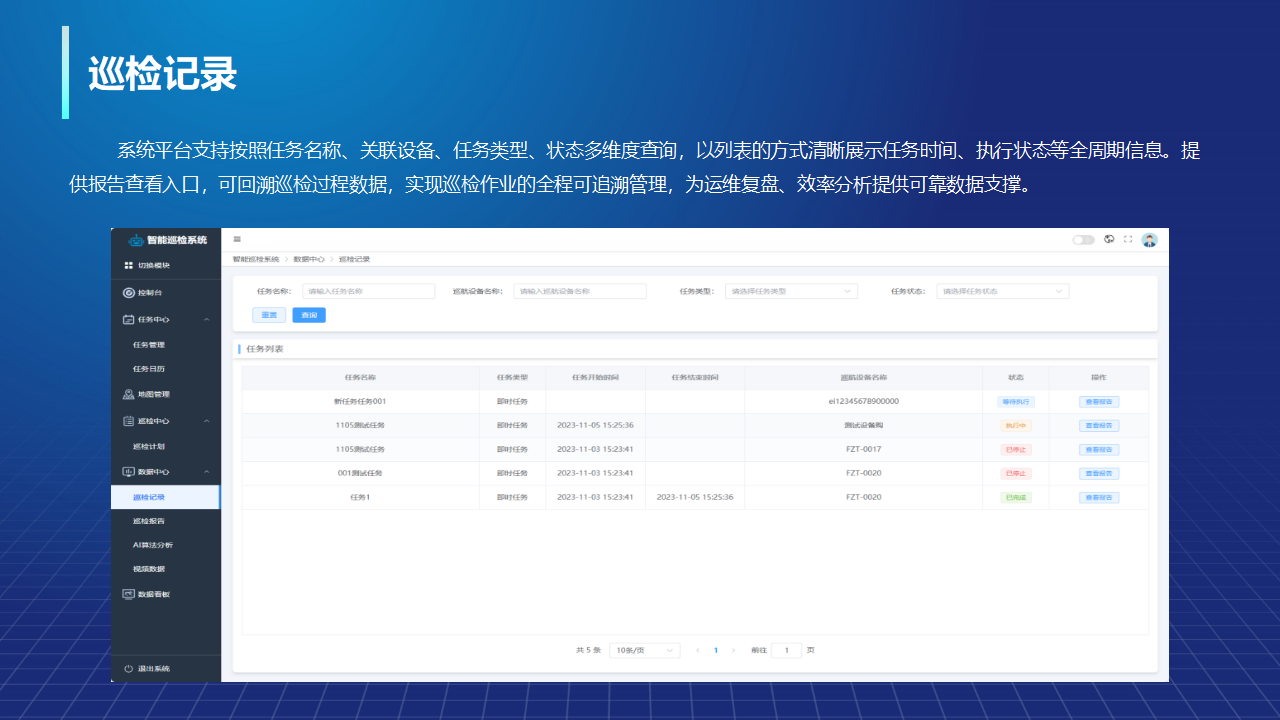This screenshot has width=1280, height=720.
Task: Click the 重置 button
Action: click(268, 315)
